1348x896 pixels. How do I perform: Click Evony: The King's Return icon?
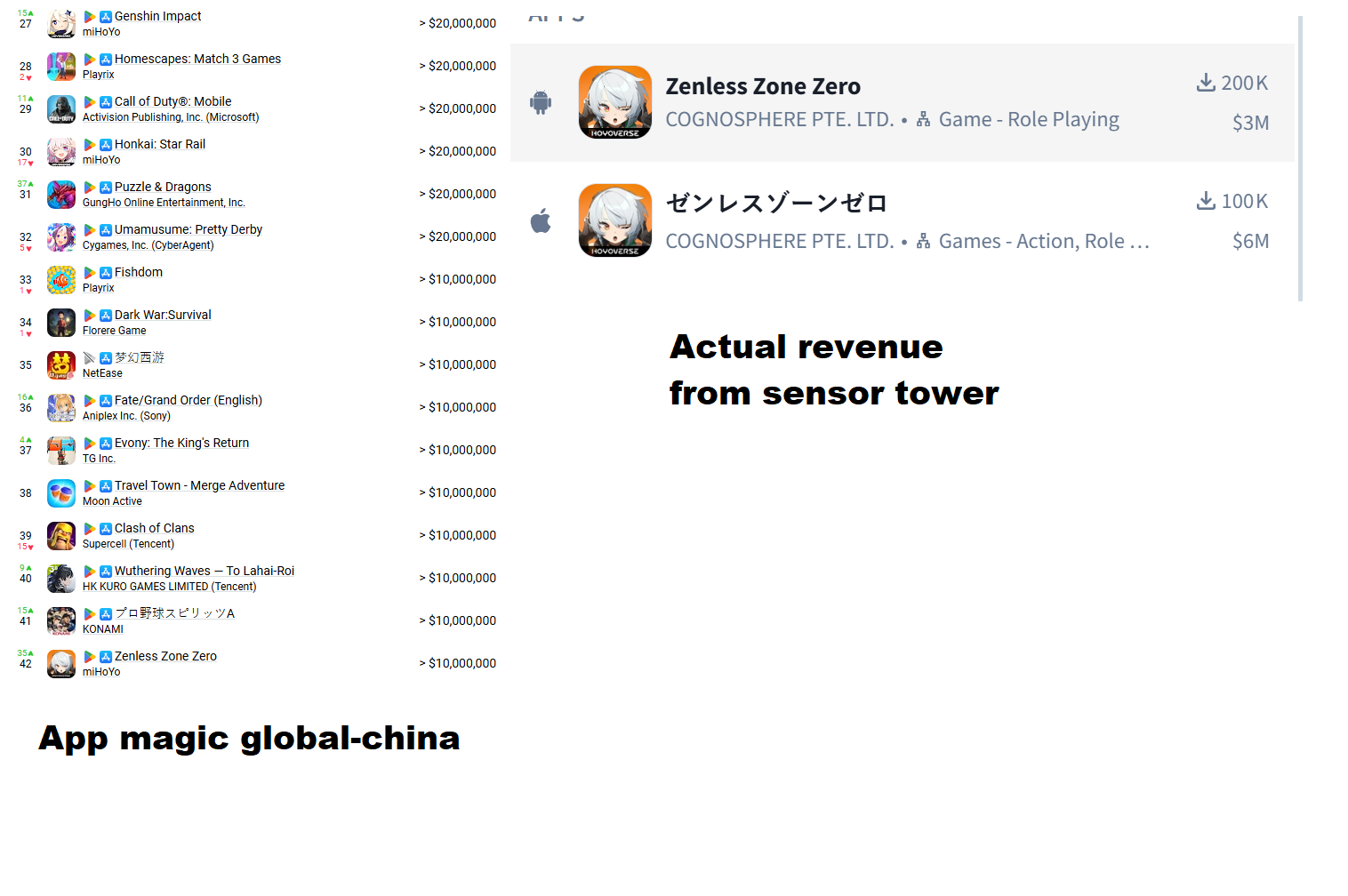coord(61,451)
